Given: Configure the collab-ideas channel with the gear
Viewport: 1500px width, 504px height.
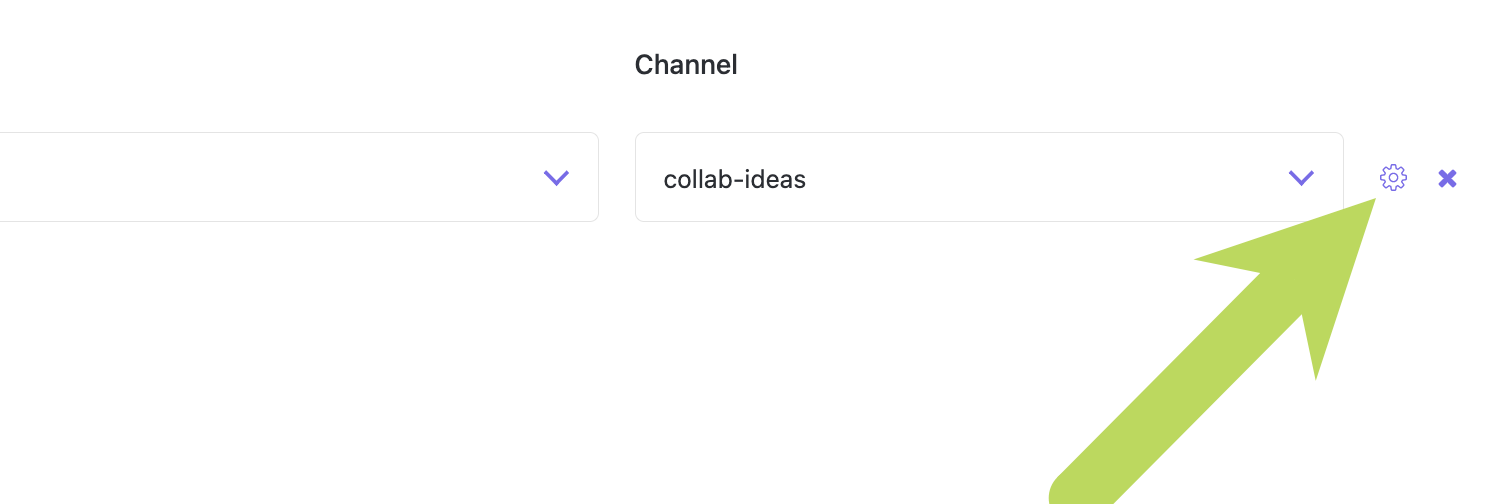Looking at the screenshot, I should [x=1393, y=178].
